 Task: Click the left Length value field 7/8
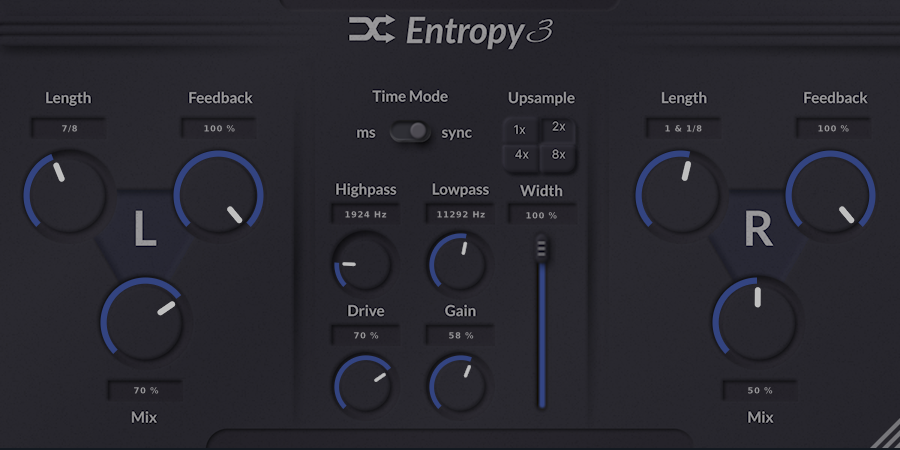[69, 129]
